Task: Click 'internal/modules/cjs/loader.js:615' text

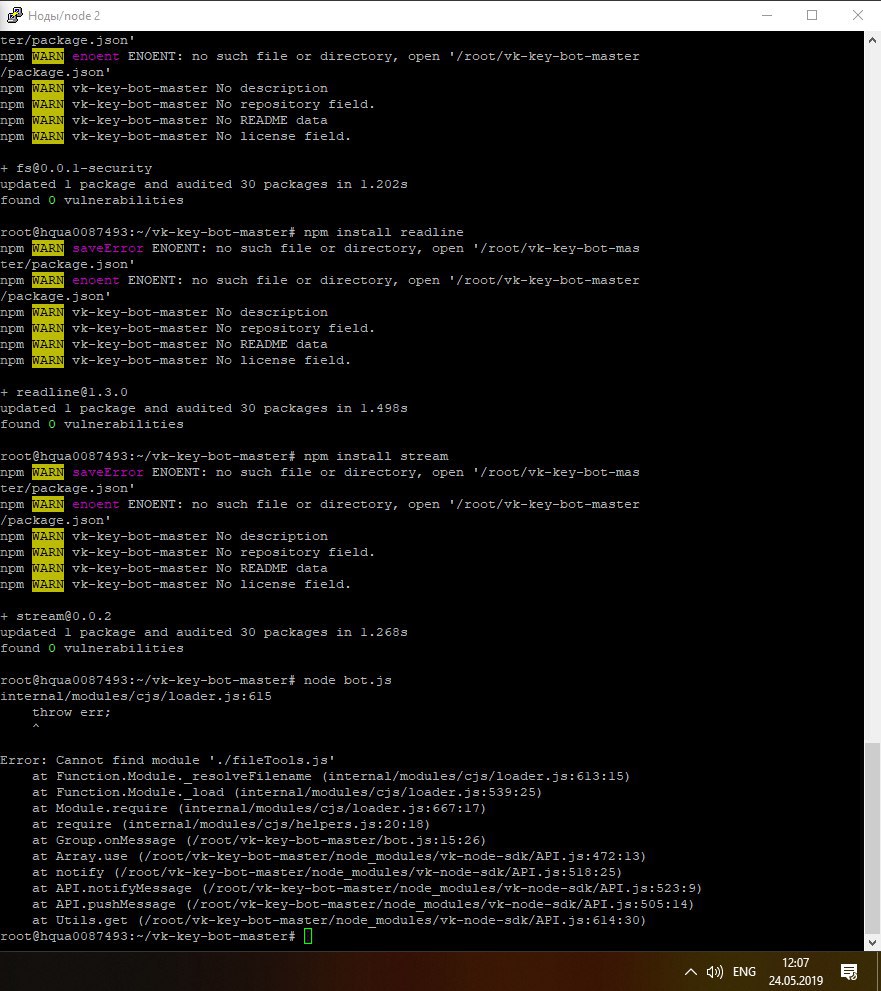Action: click(x=136, y=696)
